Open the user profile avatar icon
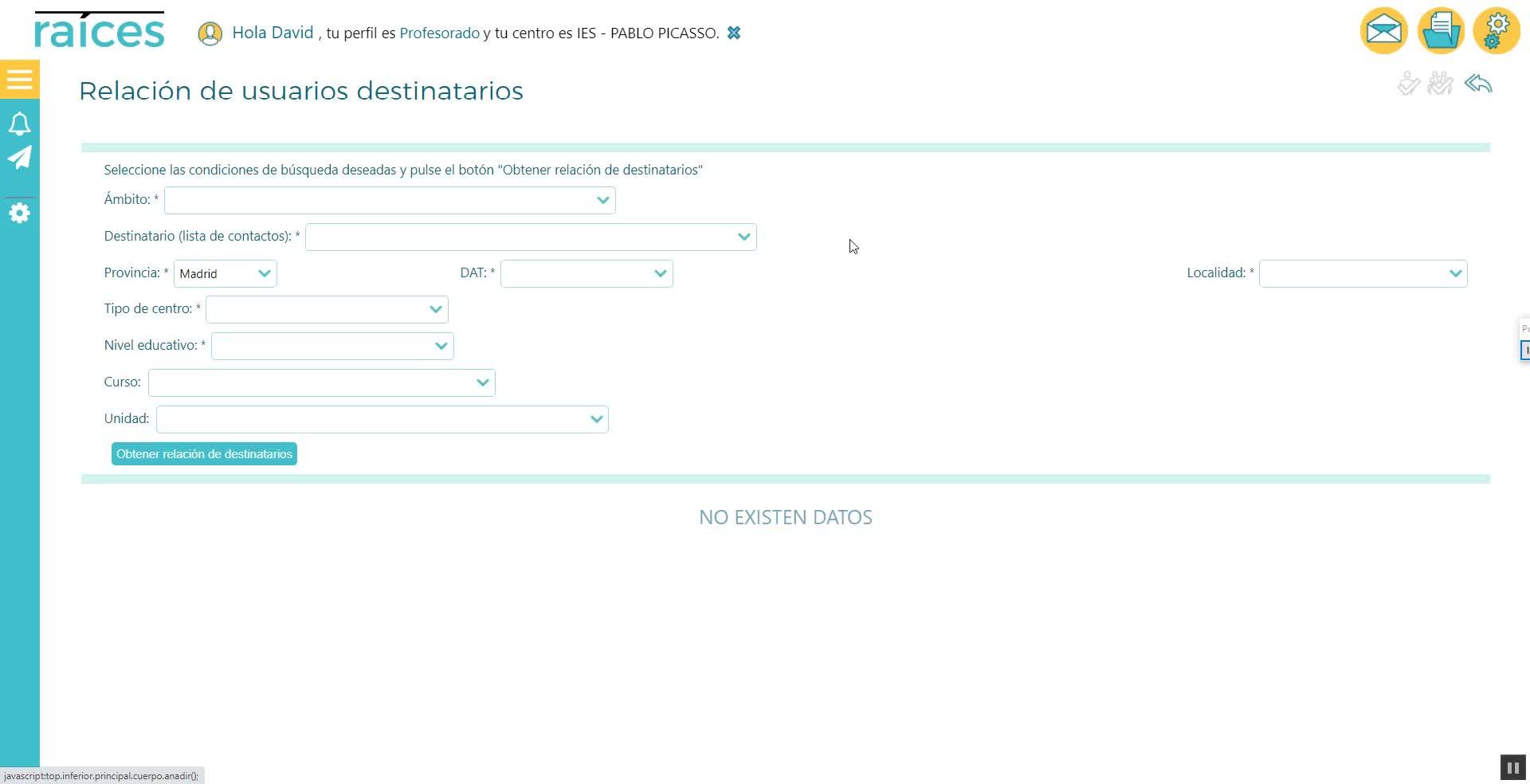 (x=210, y=33)
